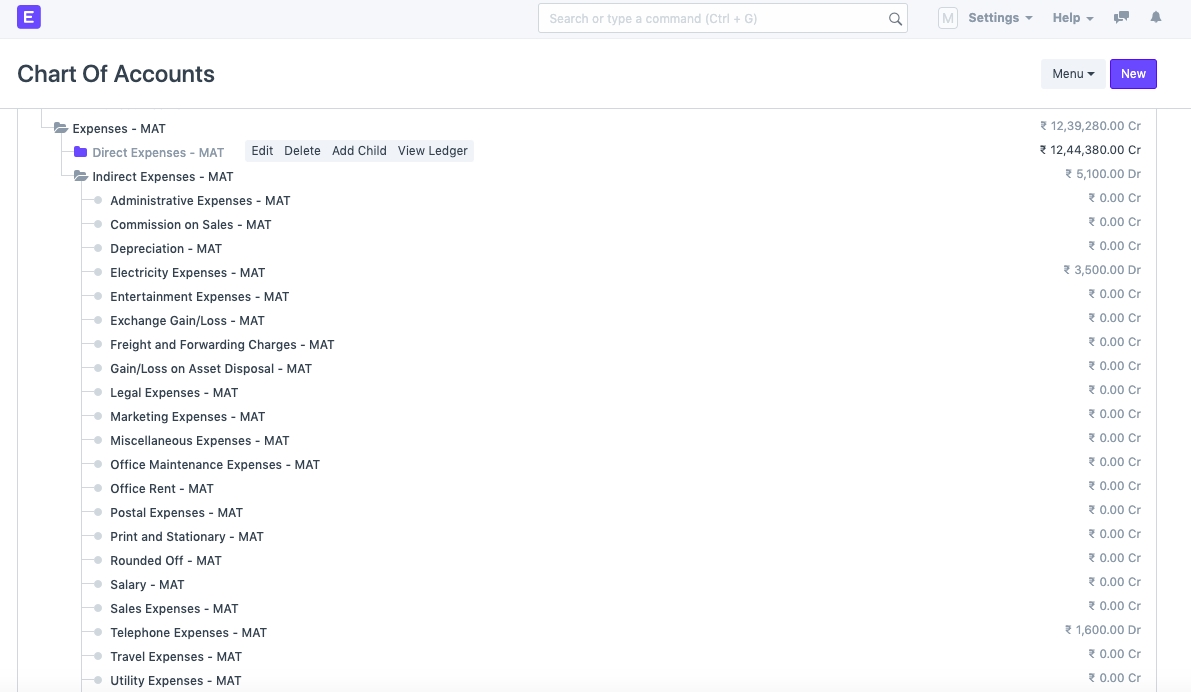This screenshot has height=692, width=1191.
Task: Add Child under Direct Expenses
Action: [359, 151]
